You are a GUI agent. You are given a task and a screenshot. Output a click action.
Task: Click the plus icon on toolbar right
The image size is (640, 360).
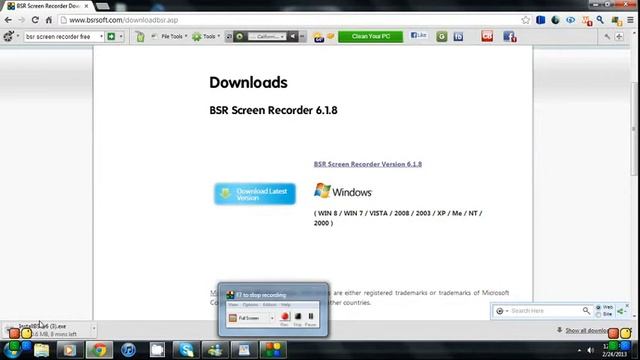(x=619, y=37)
